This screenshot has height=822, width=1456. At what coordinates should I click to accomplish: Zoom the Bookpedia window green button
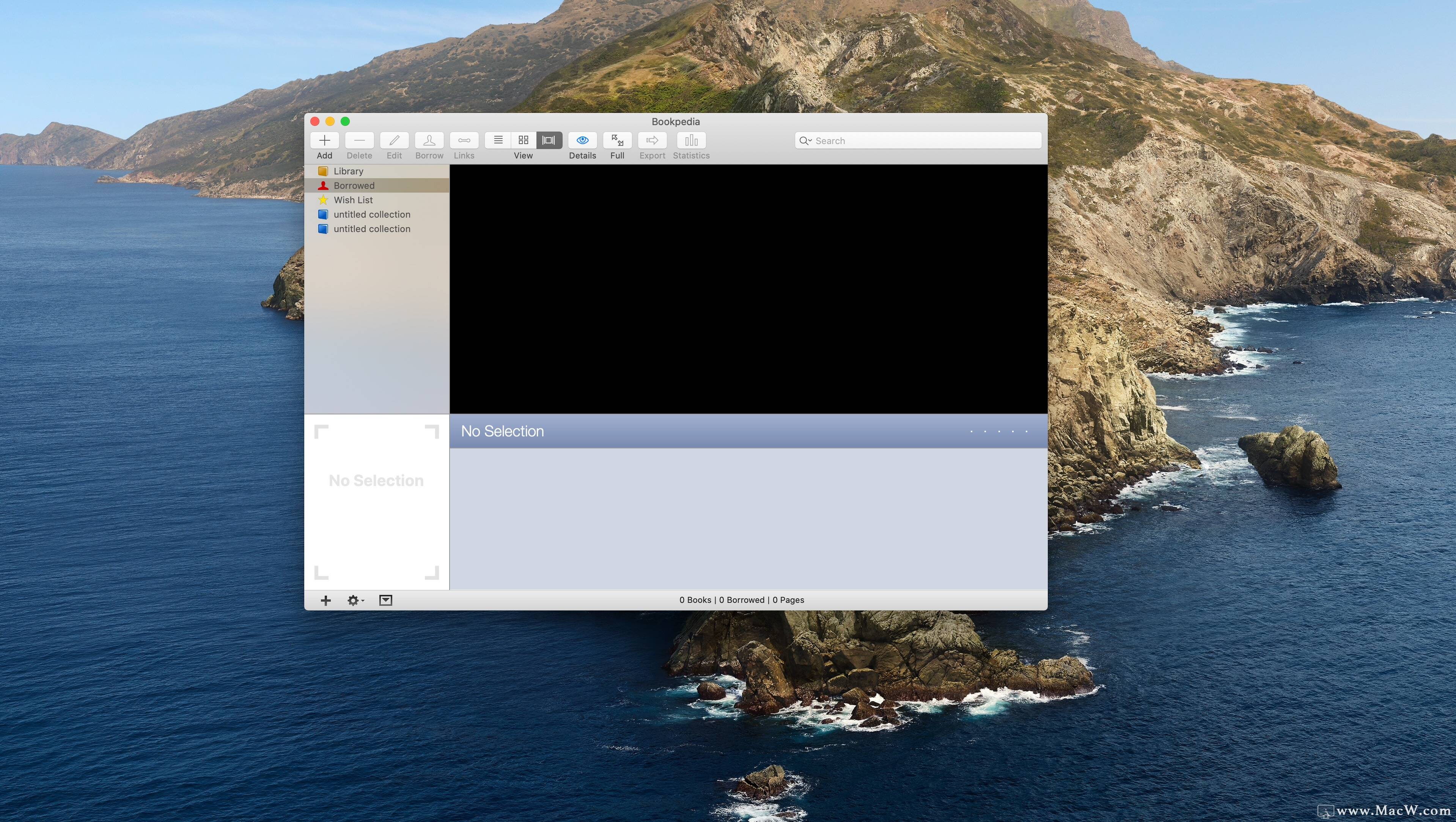pos(345,121)
